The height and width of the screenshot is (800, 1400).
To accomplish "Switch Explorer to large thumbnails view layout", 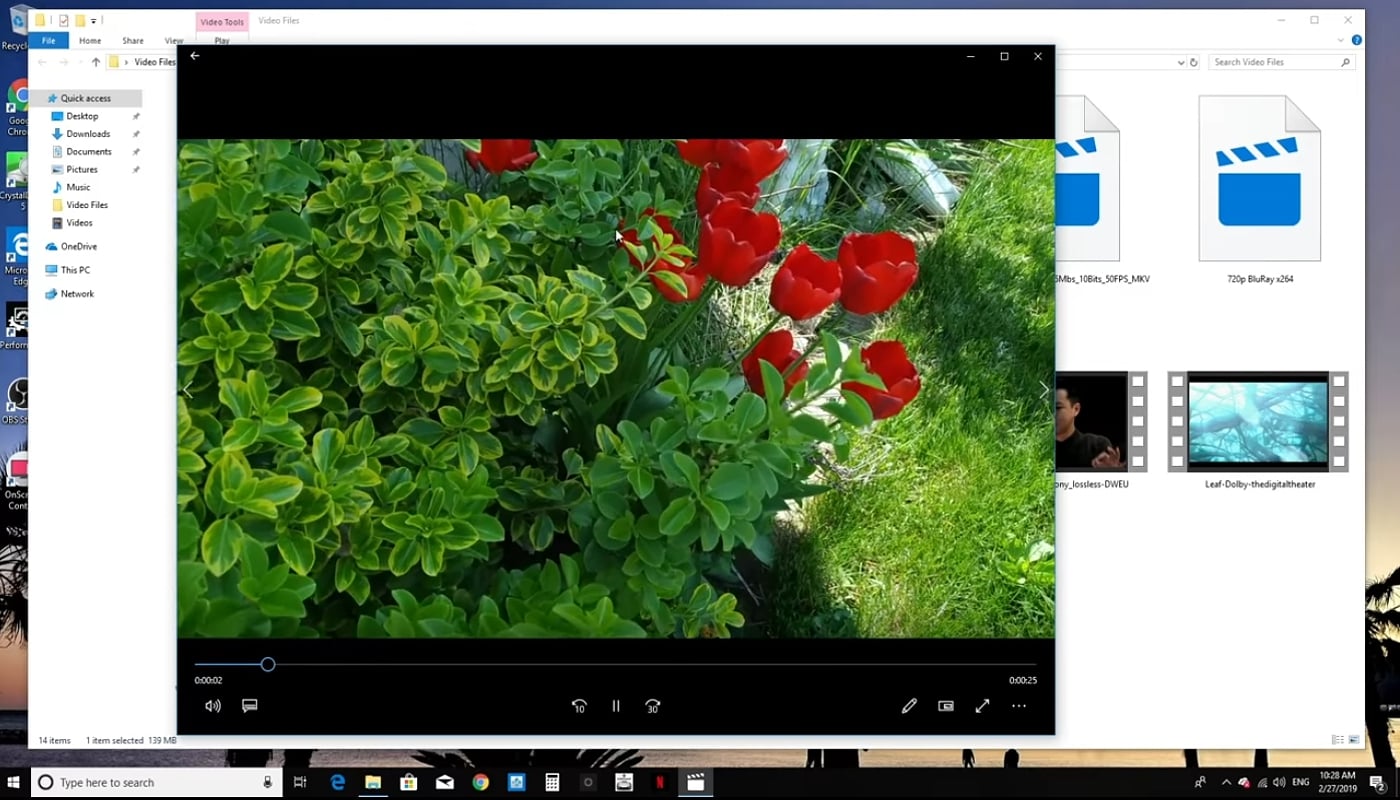I will 1354,740.
